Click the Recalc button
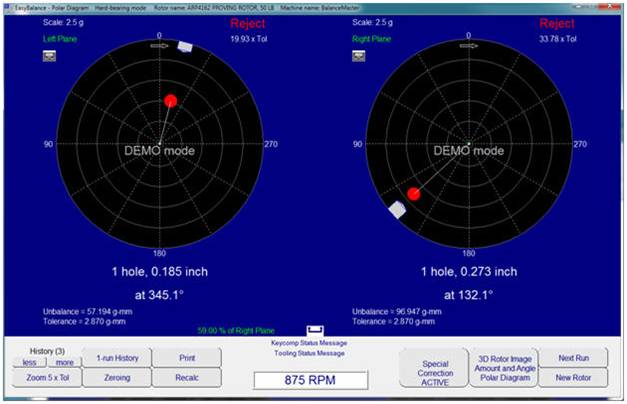Screen dimensions: 627x404 (186, 378)
